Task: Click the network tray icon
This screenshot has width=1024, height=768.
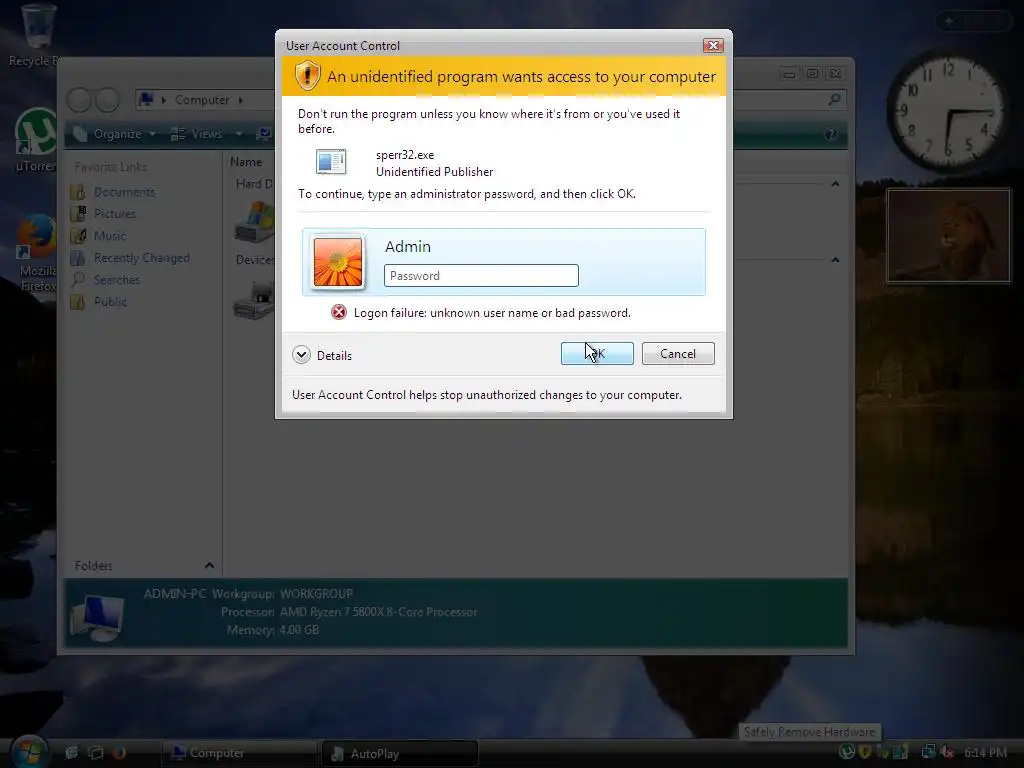Action: click(928, 752)
